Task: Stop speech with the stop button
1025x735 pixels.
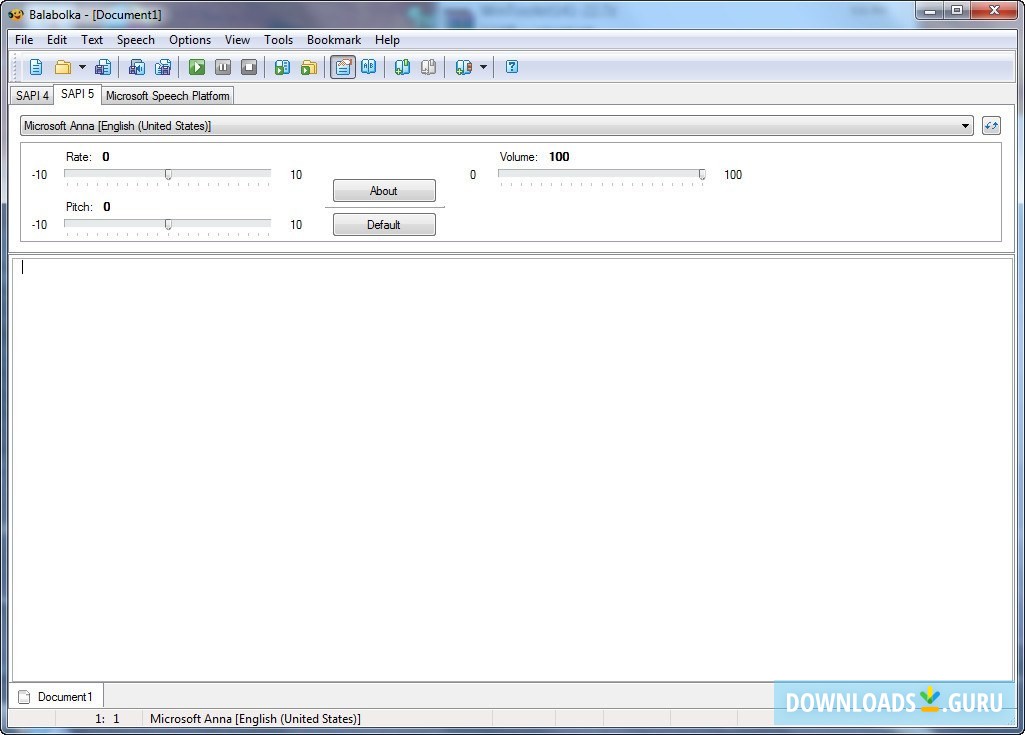Action: [249, 67]
